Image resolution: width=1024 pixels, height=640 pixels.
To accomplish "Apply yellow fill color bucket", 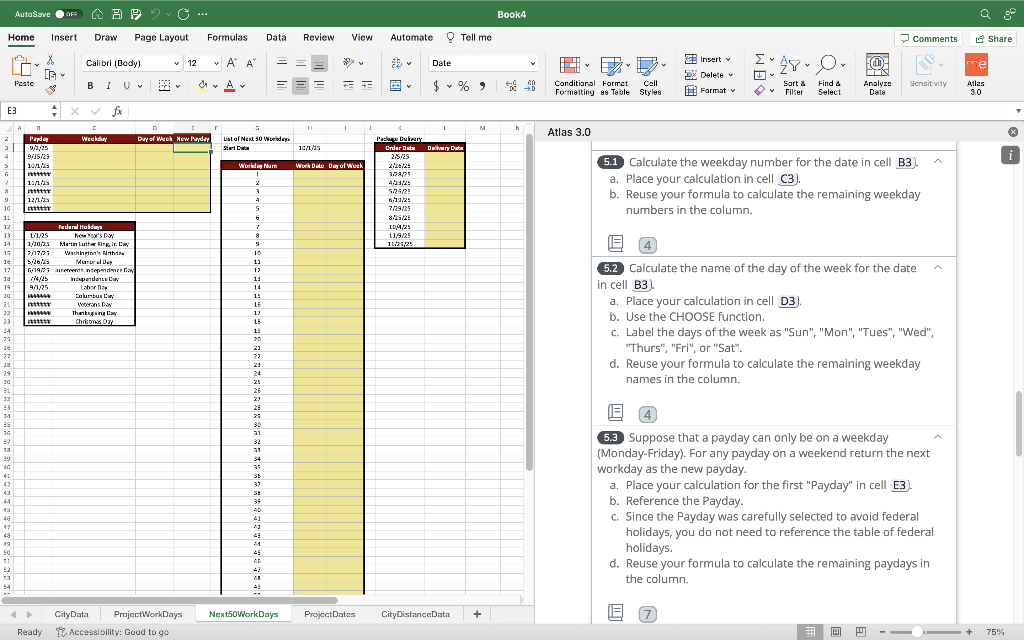I will tap(202, 86).
